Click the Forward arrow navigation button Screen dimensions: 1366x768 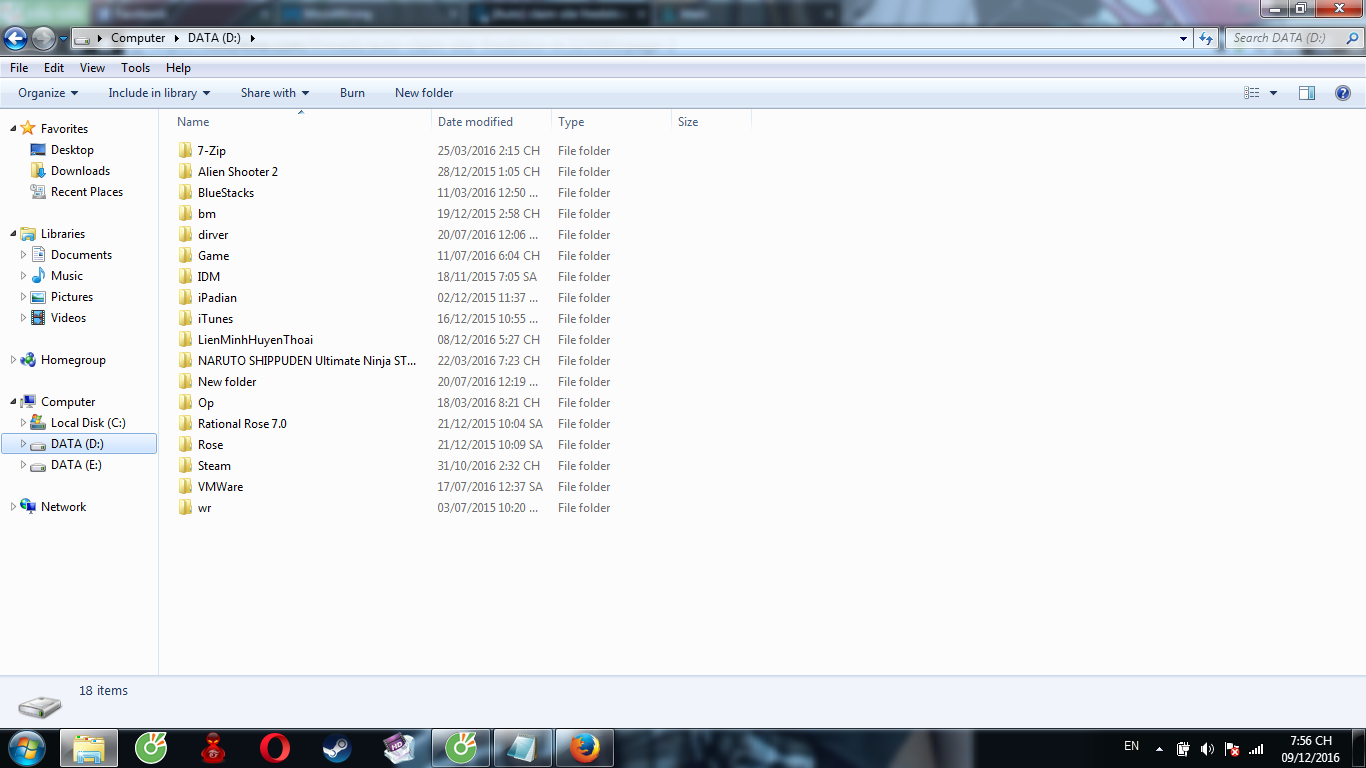tap(43, 39)
